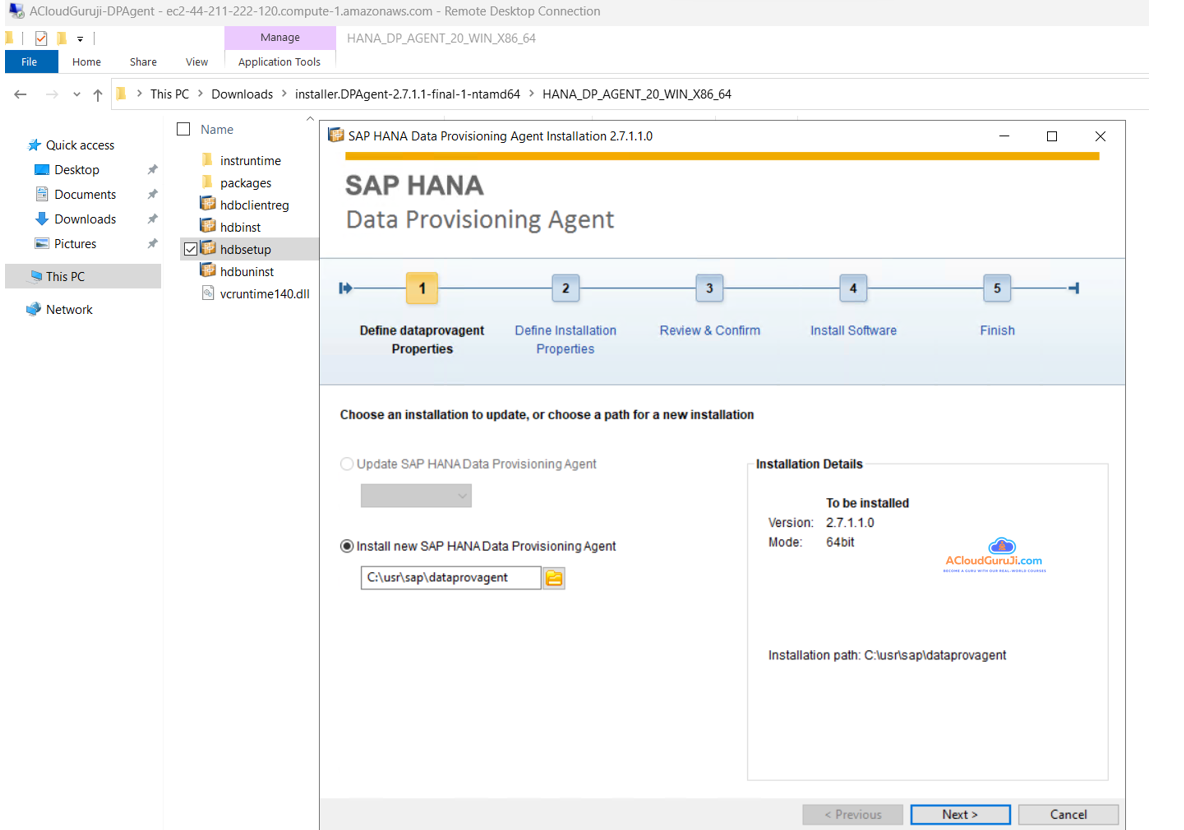Select the vcruntime140.dll file icon
This screenshot has width=1184, height=830.
[208, 294]
